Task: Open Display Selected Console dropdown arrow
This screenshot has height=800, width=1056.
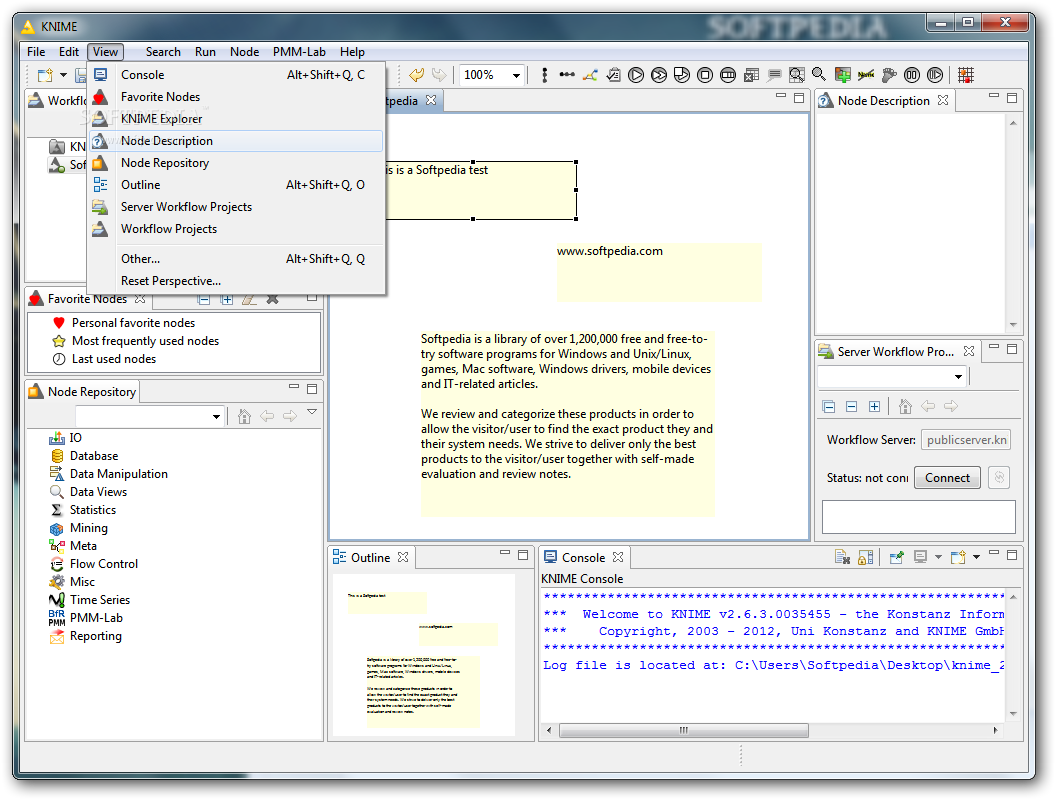Action: pos(938,557)
